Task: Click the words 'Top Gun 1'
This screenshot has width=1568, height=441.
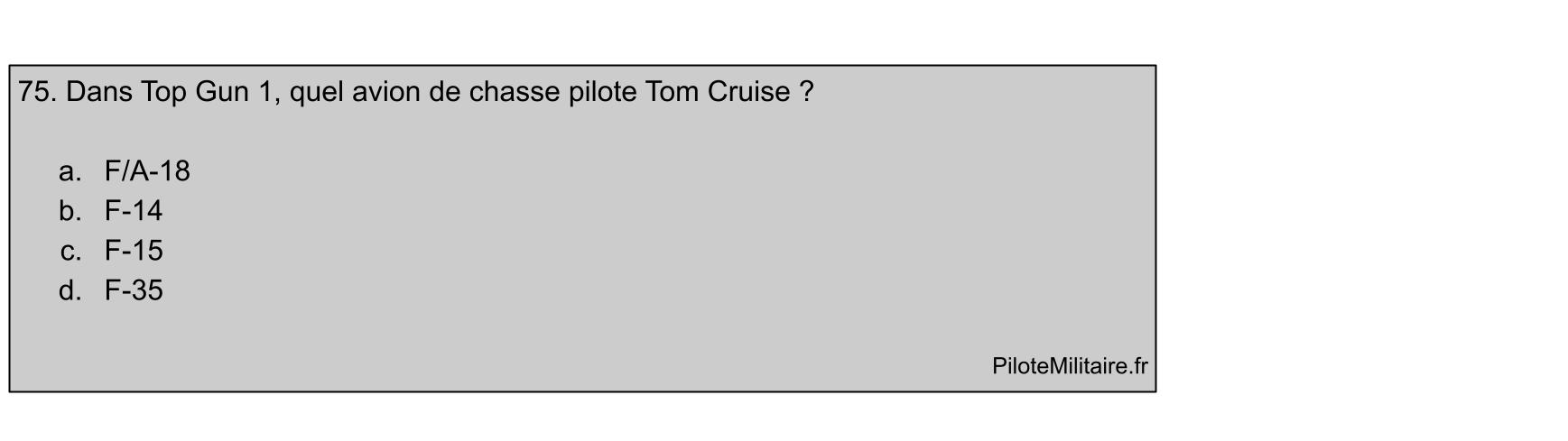Action: [x=210, y=92]
